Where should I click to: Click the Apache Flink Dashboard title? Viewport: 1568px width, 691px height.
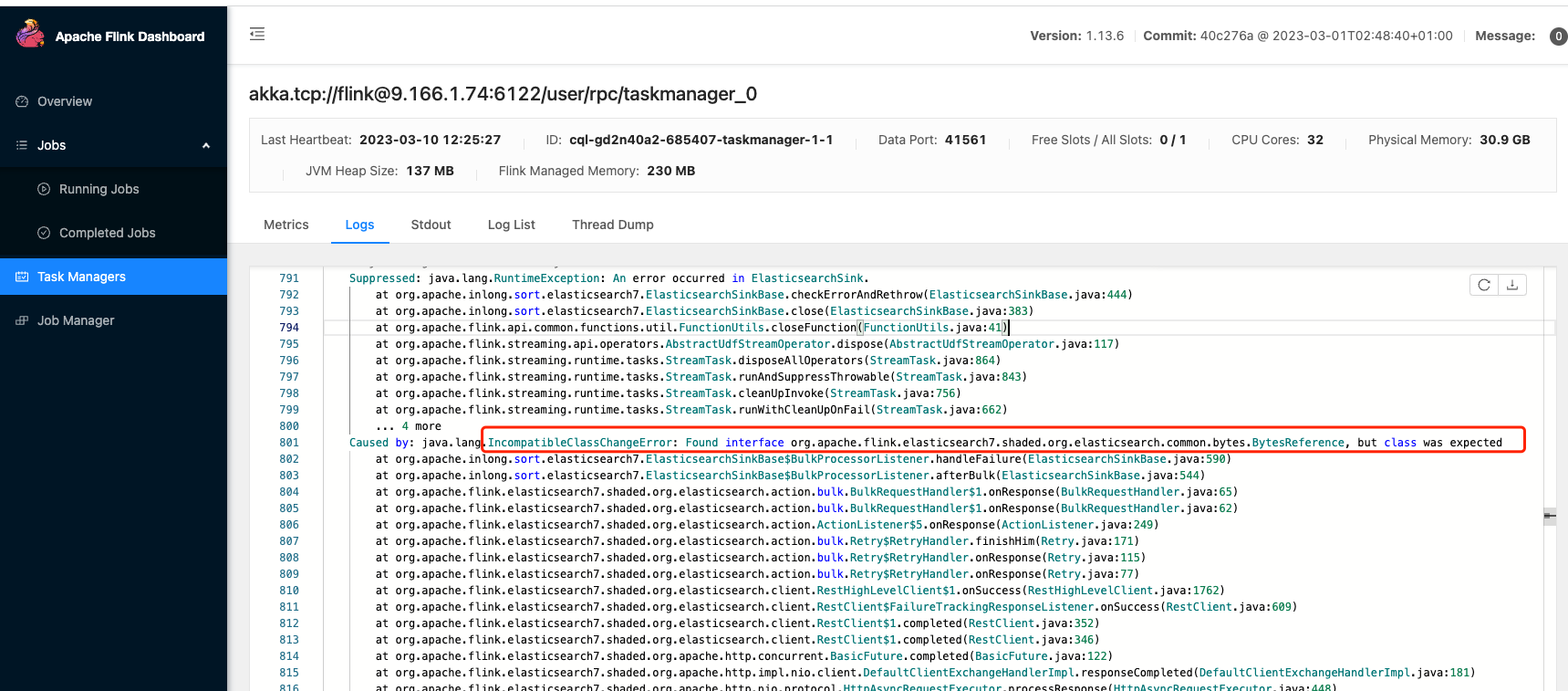[x=130, y=37]
